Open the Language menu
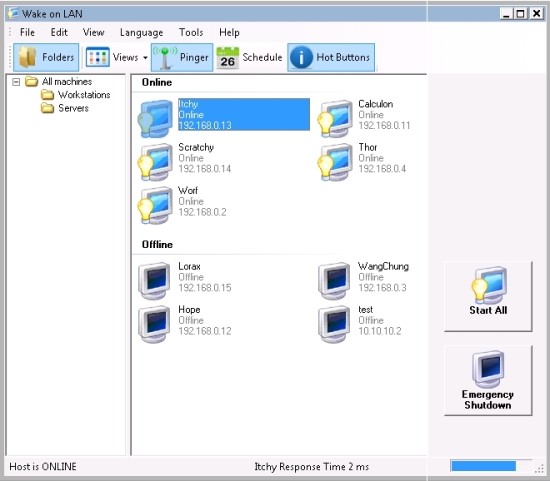The height and width of the screenshot is (481, 550). (x=141, y=33)
